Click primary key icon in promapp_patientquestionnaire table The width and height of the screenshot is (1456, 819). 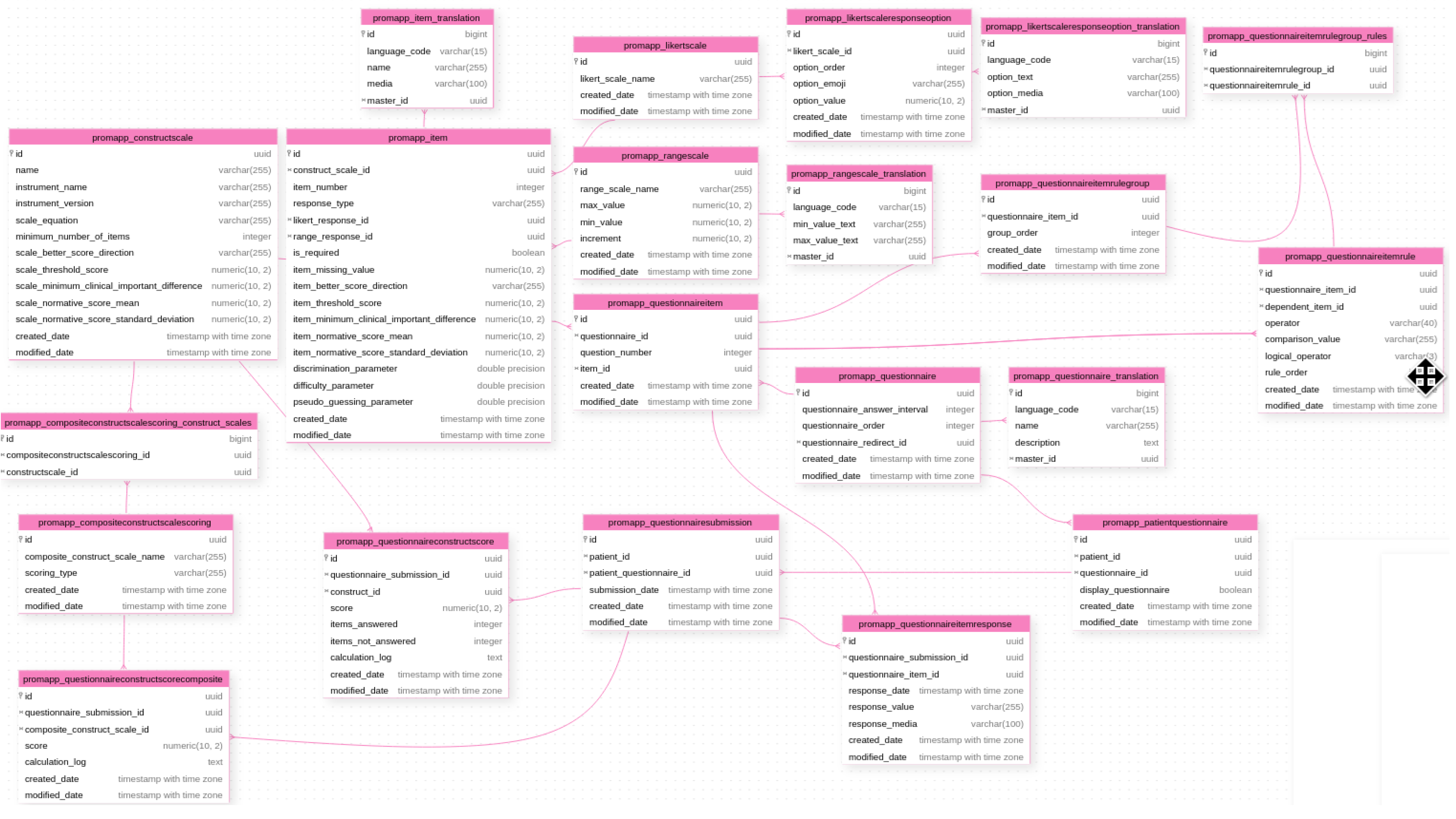[1076, 540]
